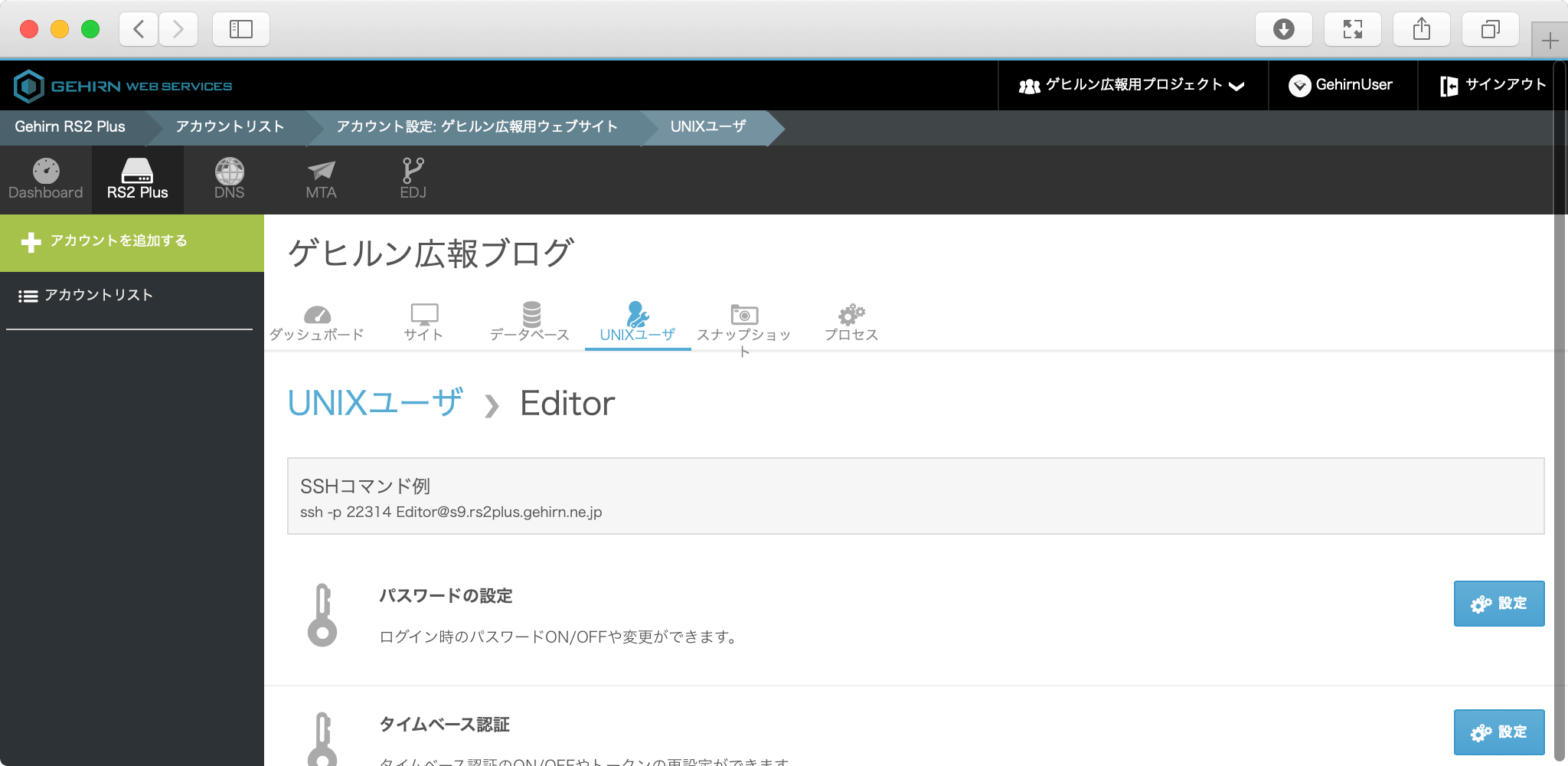
Task: Click 設定 button for タイムベース認証
Action: point(1498,732)
